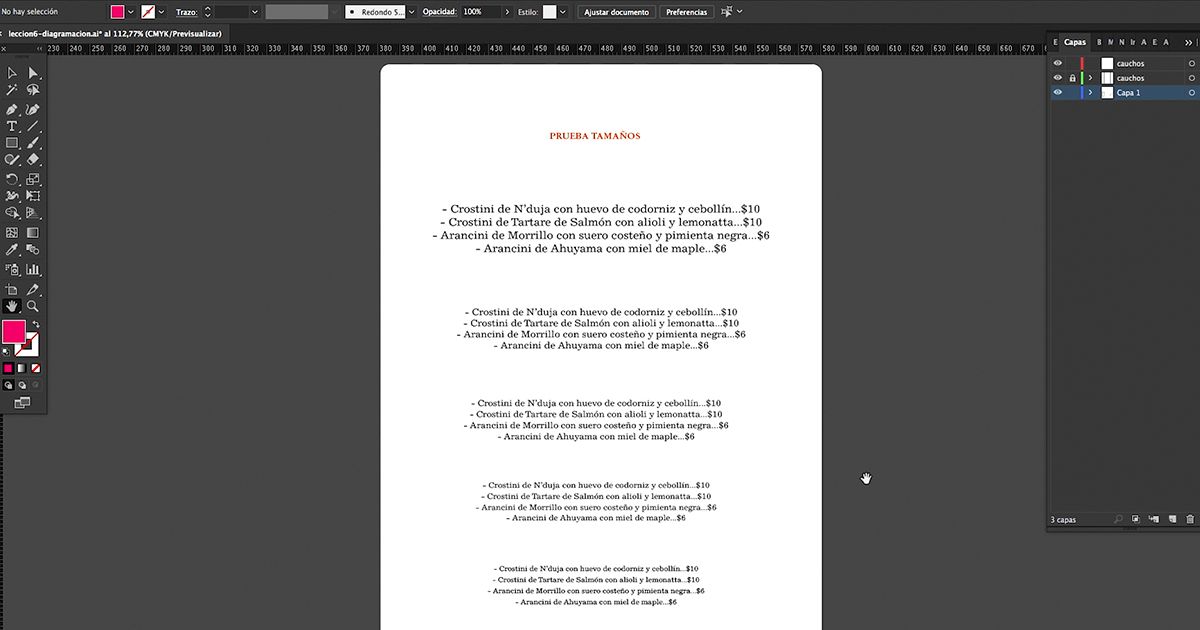Enable Draw Behind mode
Viewport: 1200px width, 630px height.
tap(22, 384)
